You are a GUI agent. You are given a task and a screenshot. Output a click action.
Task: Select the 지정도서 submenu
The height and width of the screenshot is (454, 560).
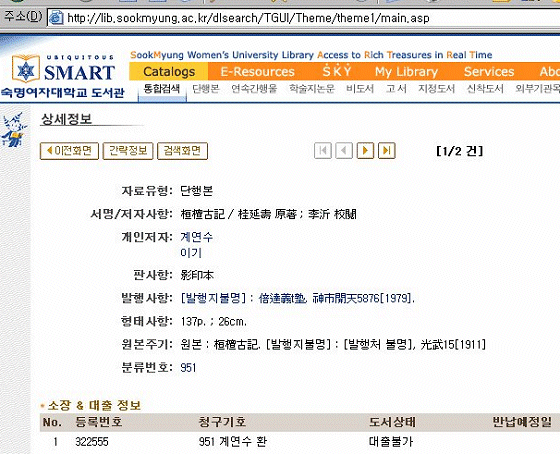click(x=436, y=89)
